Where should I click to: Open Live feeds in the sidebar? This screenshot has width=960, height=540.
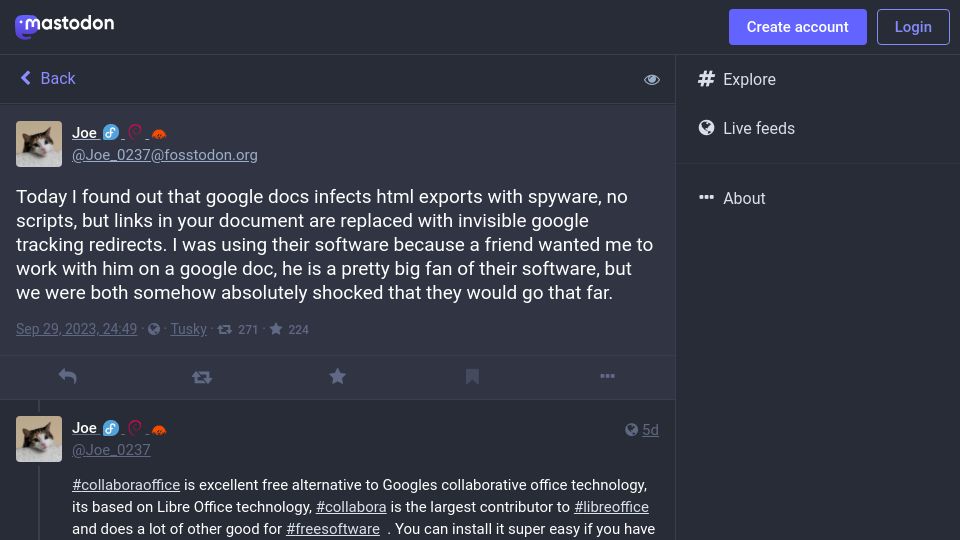[746, 128]
